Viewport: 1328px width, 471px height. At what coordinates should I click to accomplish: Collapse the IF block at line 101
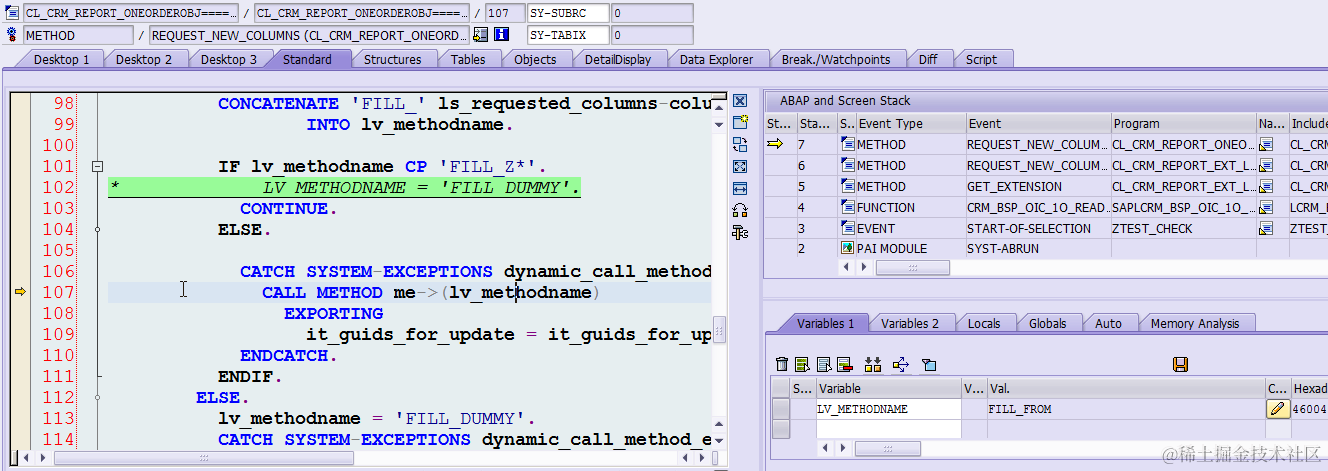click(98, 166)
